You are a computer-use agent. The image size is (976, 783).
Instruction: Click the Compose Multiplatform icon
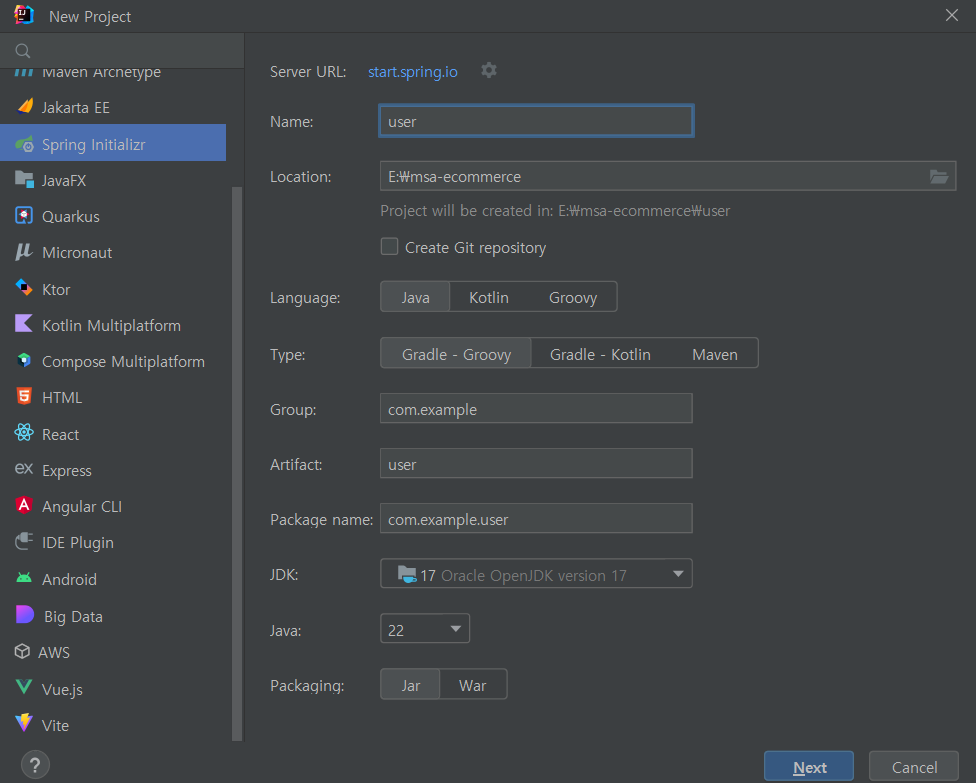(x=24, y=360)
